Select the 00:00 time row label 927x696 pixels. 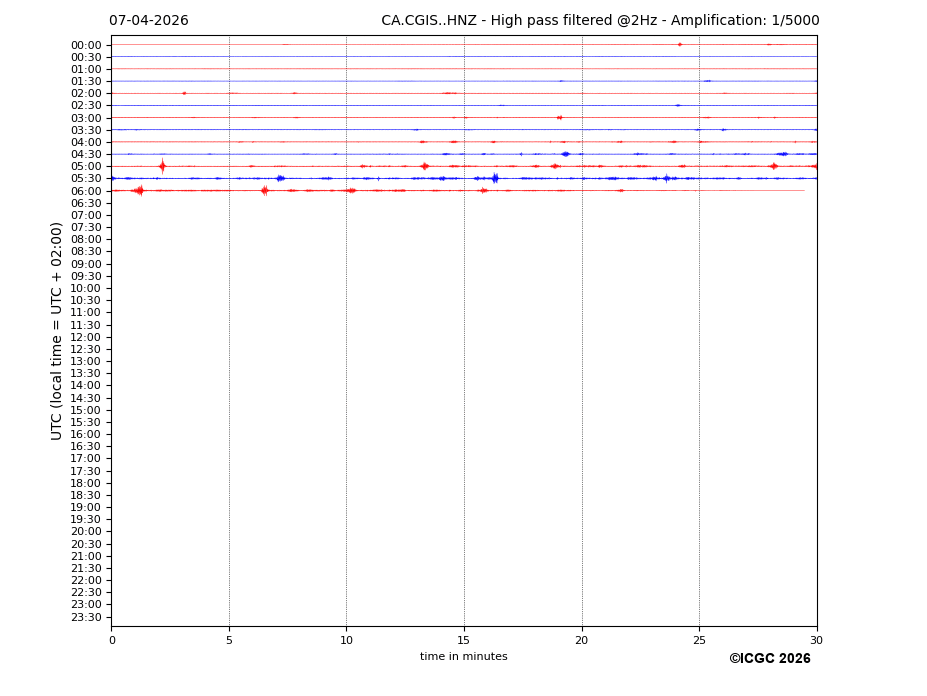86,45
